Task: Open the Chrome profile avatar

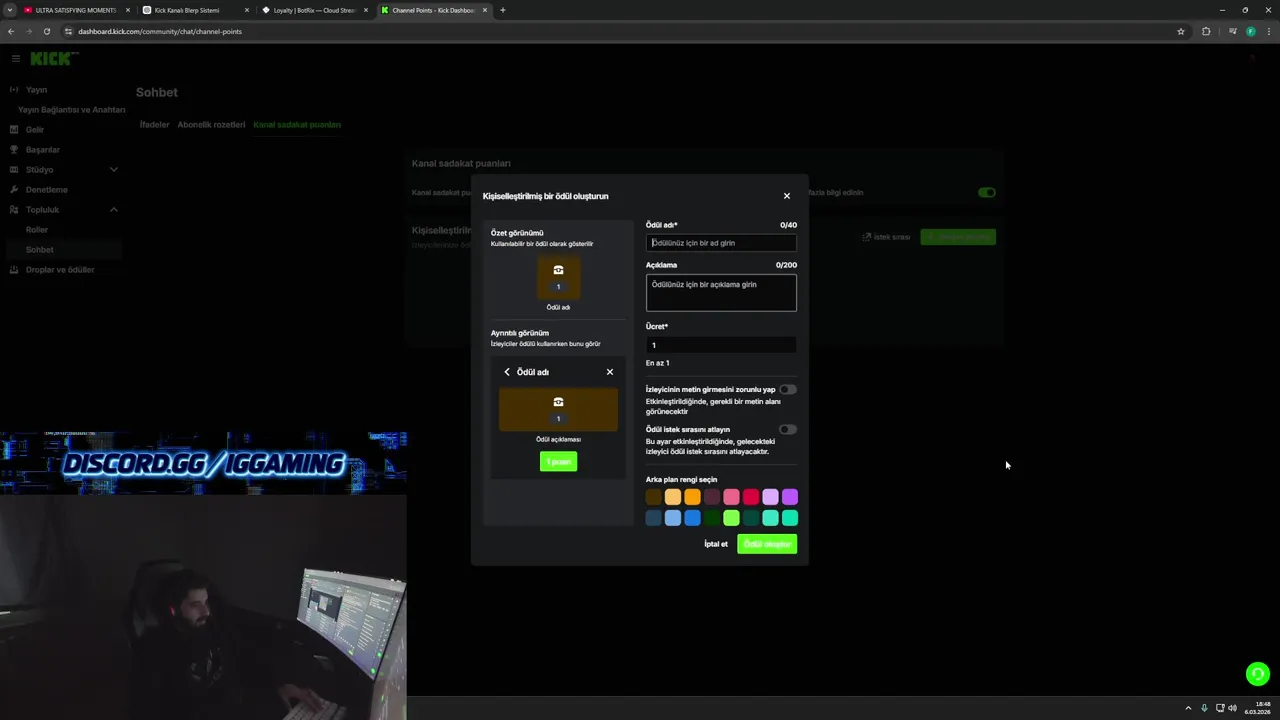Action: coord(1251,31)
